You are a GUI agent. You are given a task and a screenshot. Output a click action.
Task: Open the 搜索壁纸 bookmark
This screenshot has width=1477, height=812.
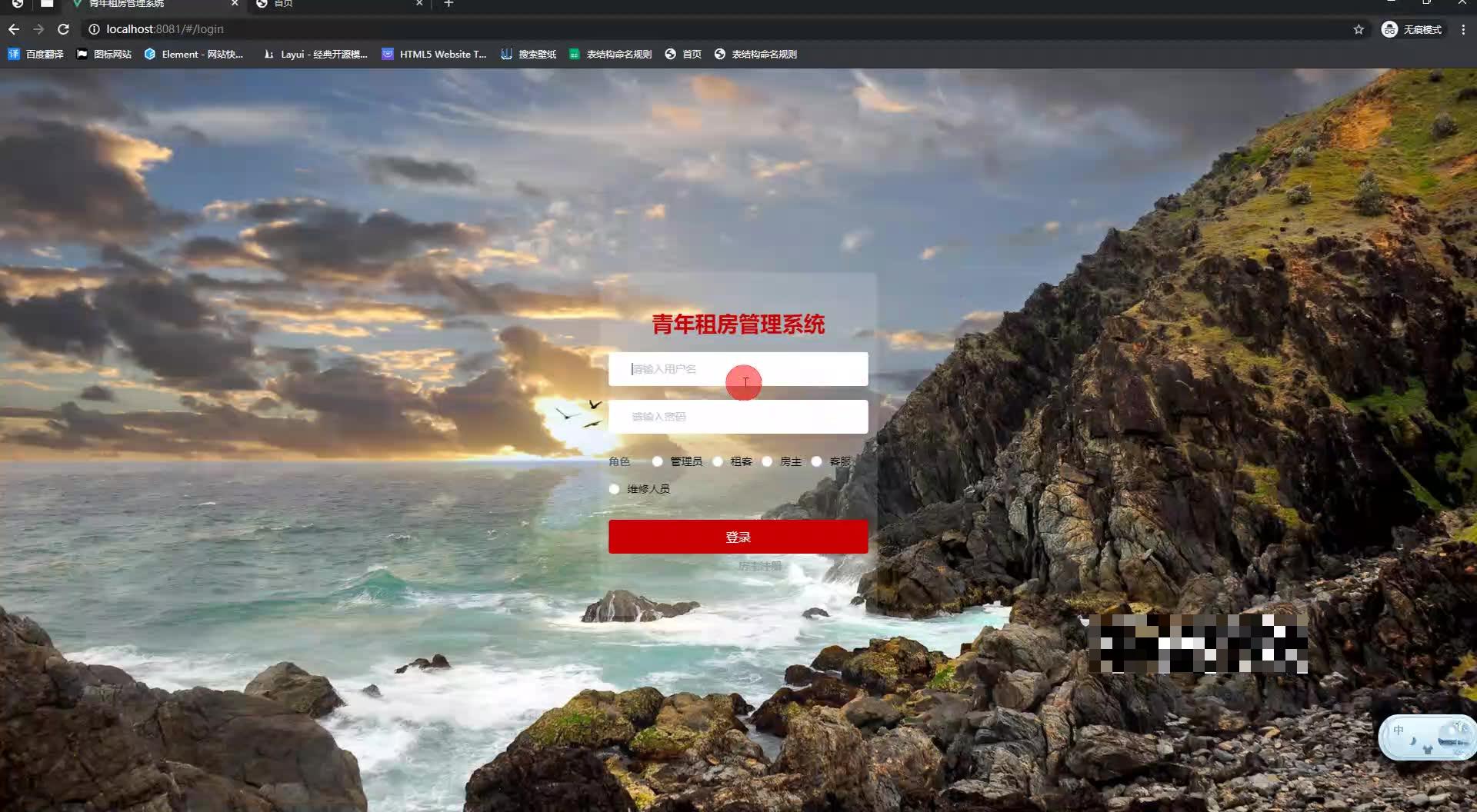click(x=528, y=54)
